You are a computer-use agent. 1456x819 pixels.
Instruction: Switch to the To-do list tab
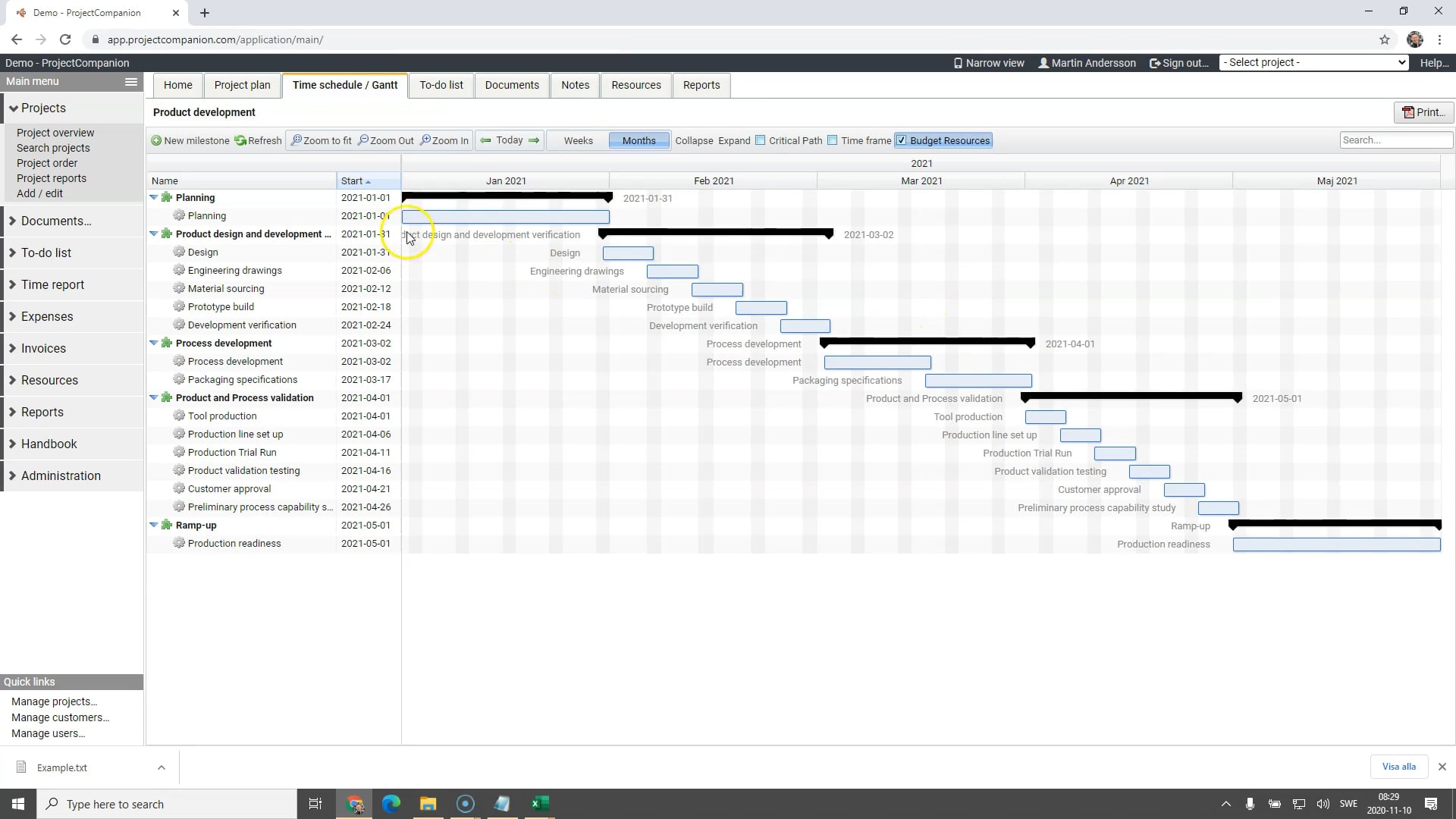coord(441,85)
